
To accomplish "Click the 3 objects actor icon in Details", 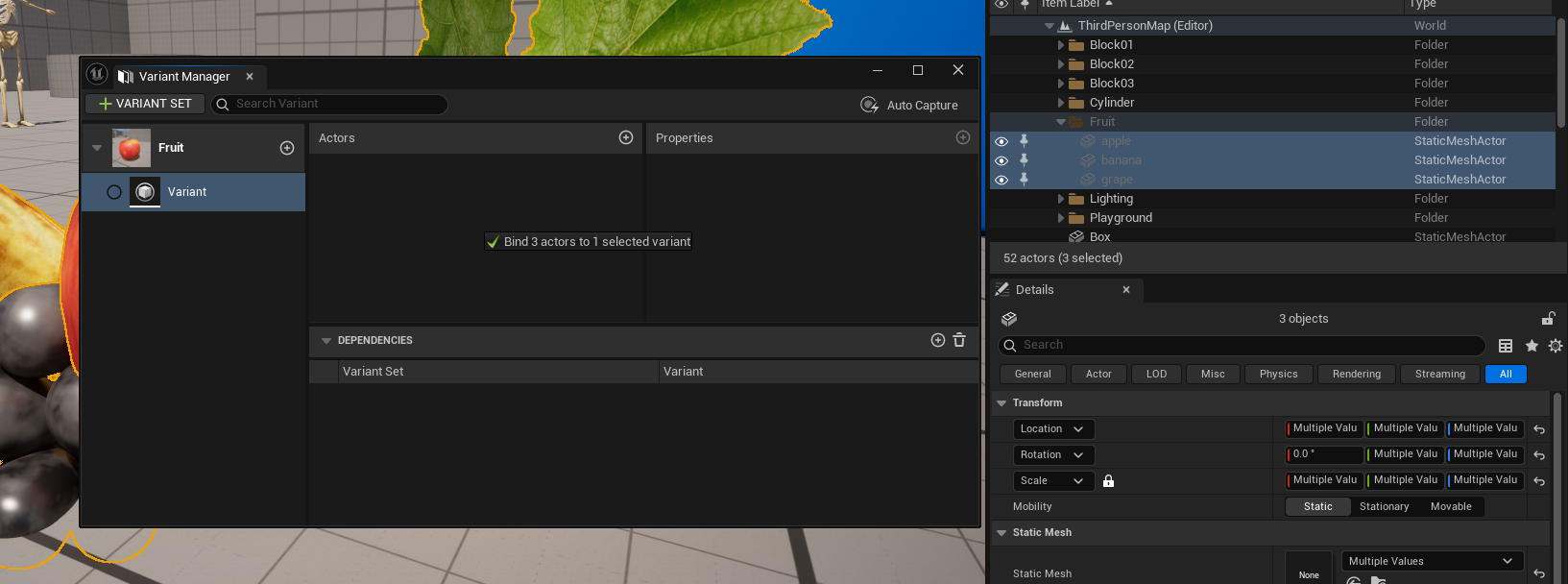I will click(x=1008, y=319).
